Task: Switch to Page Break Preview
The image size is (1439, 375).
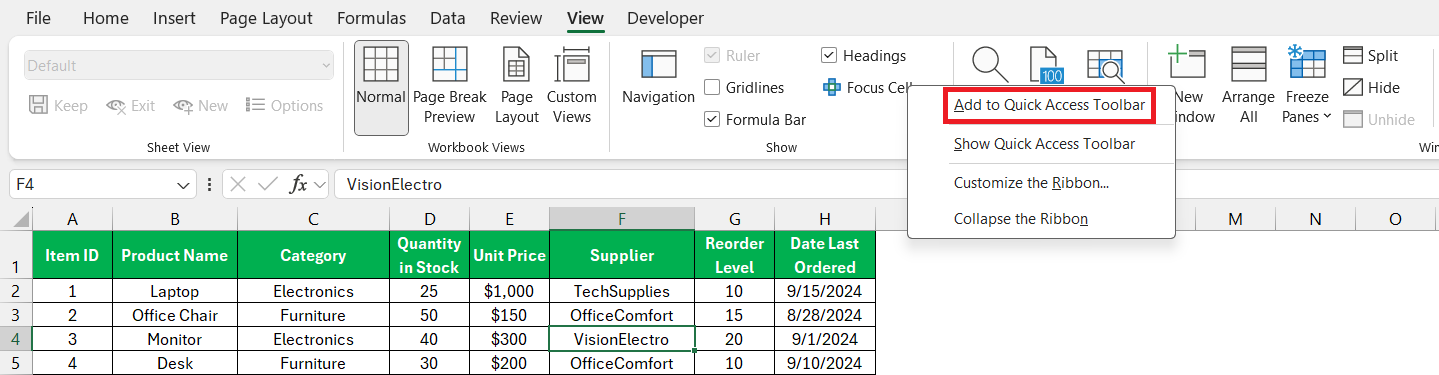Action: pyautogui.click(x=449, y=87)
